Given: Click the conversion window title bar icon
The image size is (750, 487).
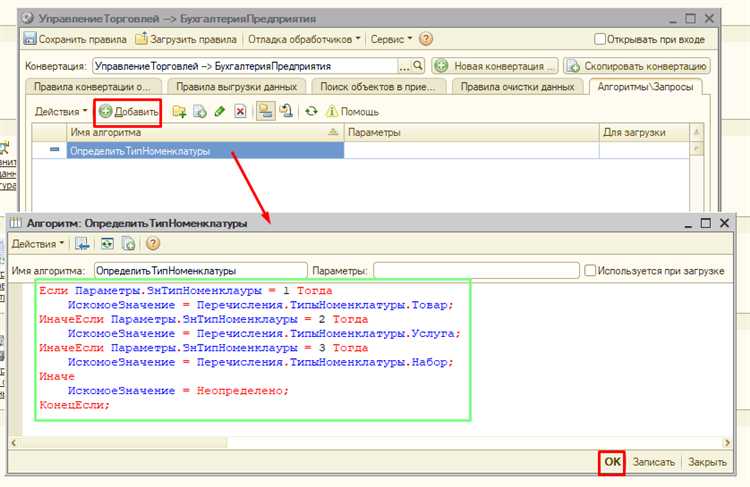Looking at the screenshot, I should 29,19.
